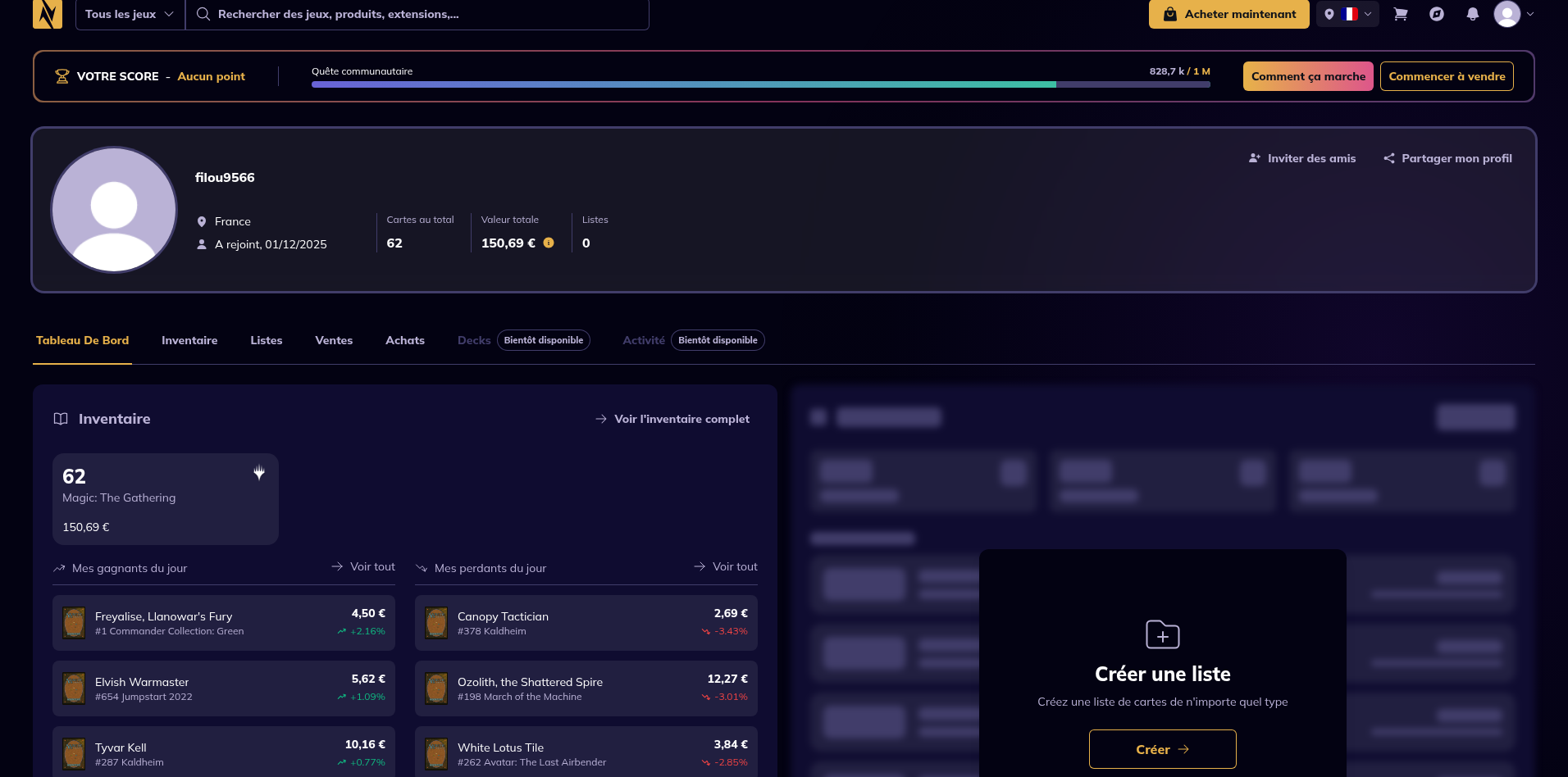Open the shopping cart icon
Viewport: 1568px width, 777px height.
(x=1401, y=14)
